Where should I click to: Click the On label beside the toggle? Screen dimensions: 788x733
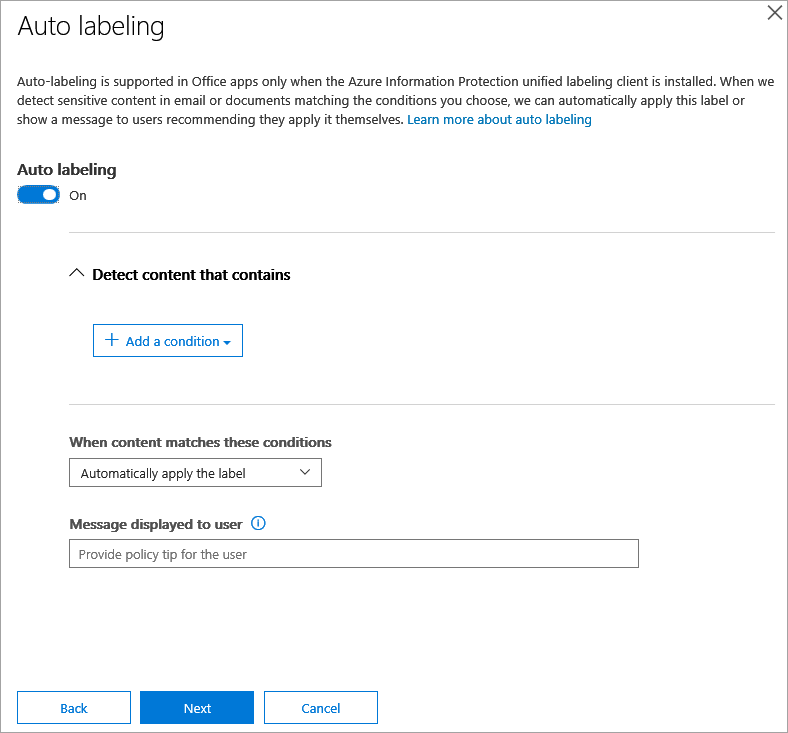tap(78, 195)
